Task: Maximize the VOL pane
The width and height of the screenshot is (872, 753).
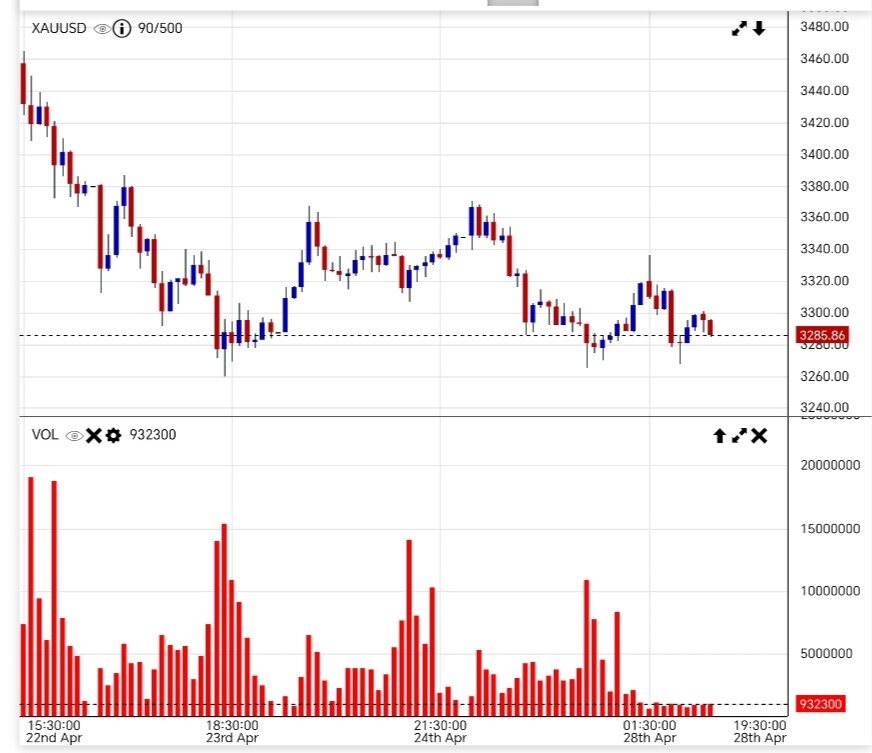Action: 739,435
